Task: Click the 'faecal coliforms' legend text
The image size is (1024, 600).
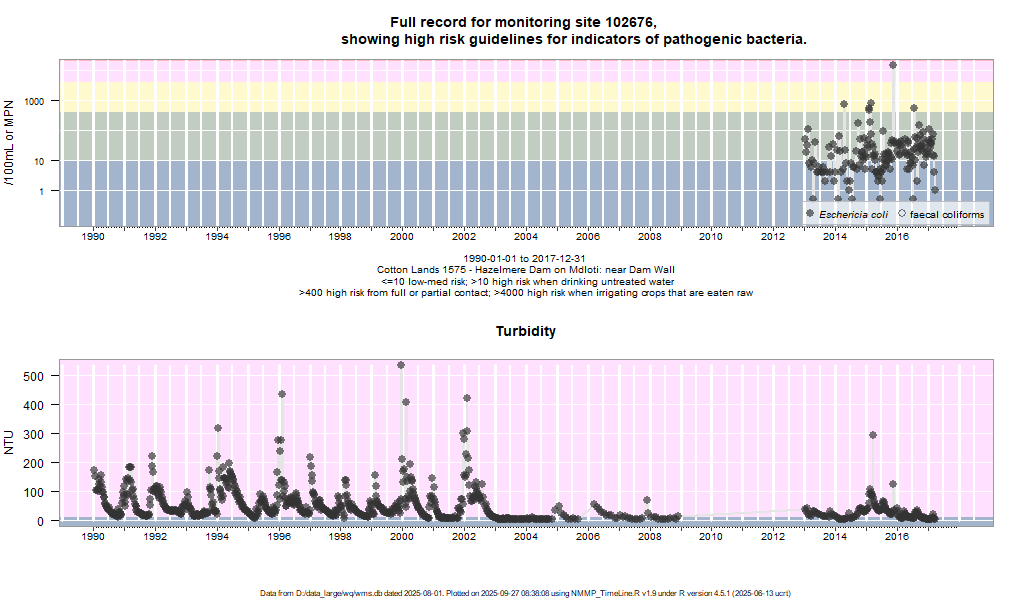Action: [x=946, y=214]
